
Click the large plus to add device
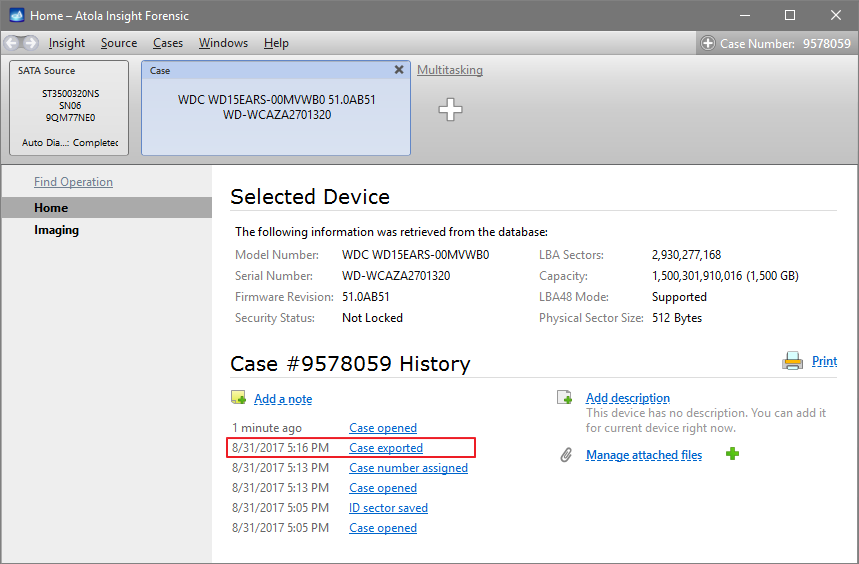coord(450,110)
